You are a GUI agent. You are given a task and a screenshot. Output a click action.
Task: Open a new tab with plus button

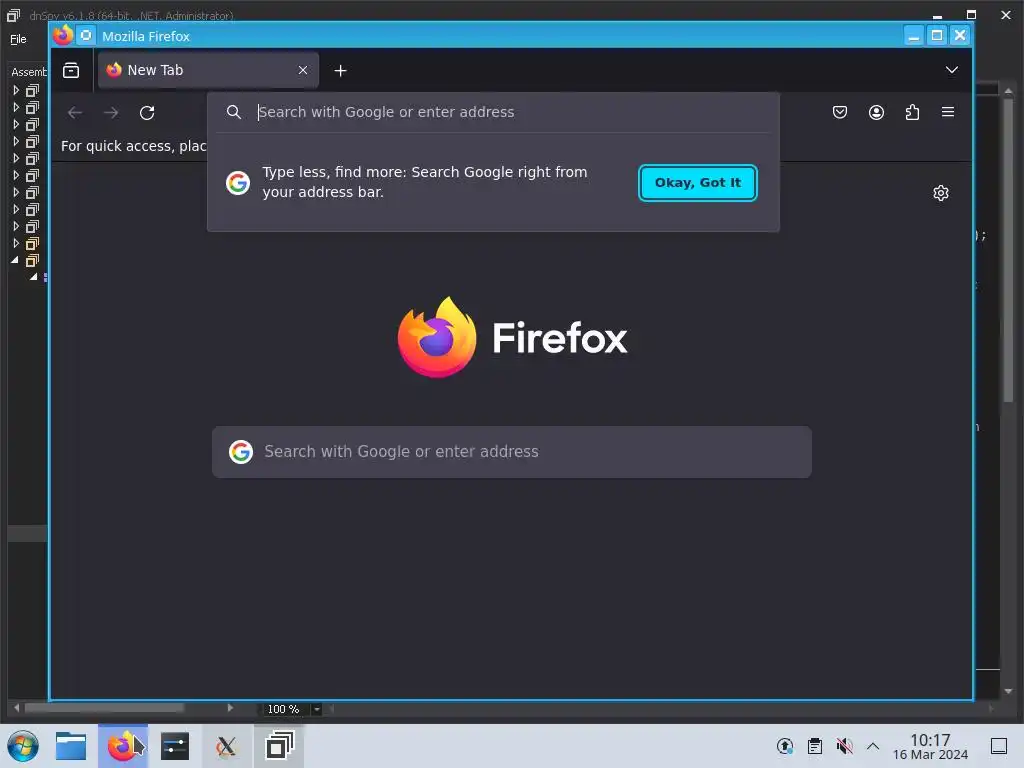click(340, 71)
